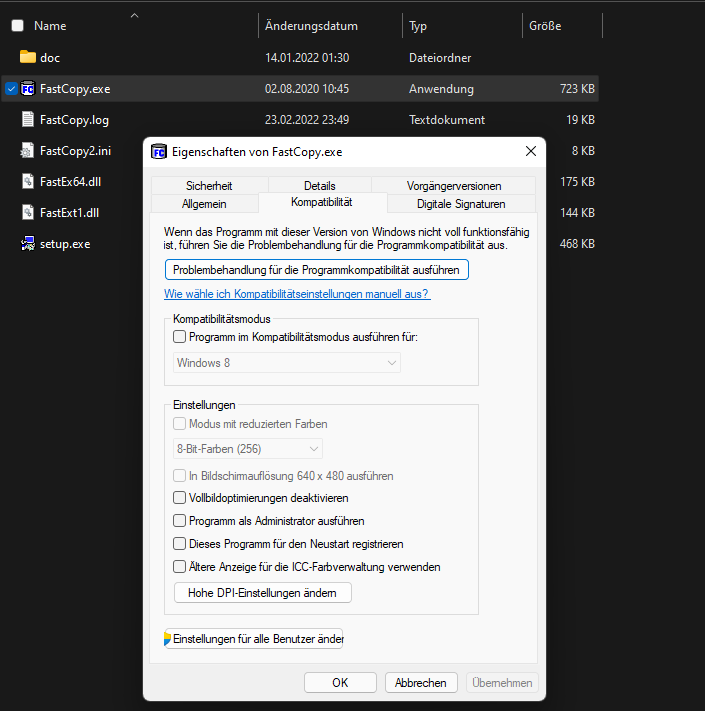Close the Eigenschaften von FastCopy.exe dialog
The width and height of the screenshot is (705, 711).
click(x=531, y=151)
